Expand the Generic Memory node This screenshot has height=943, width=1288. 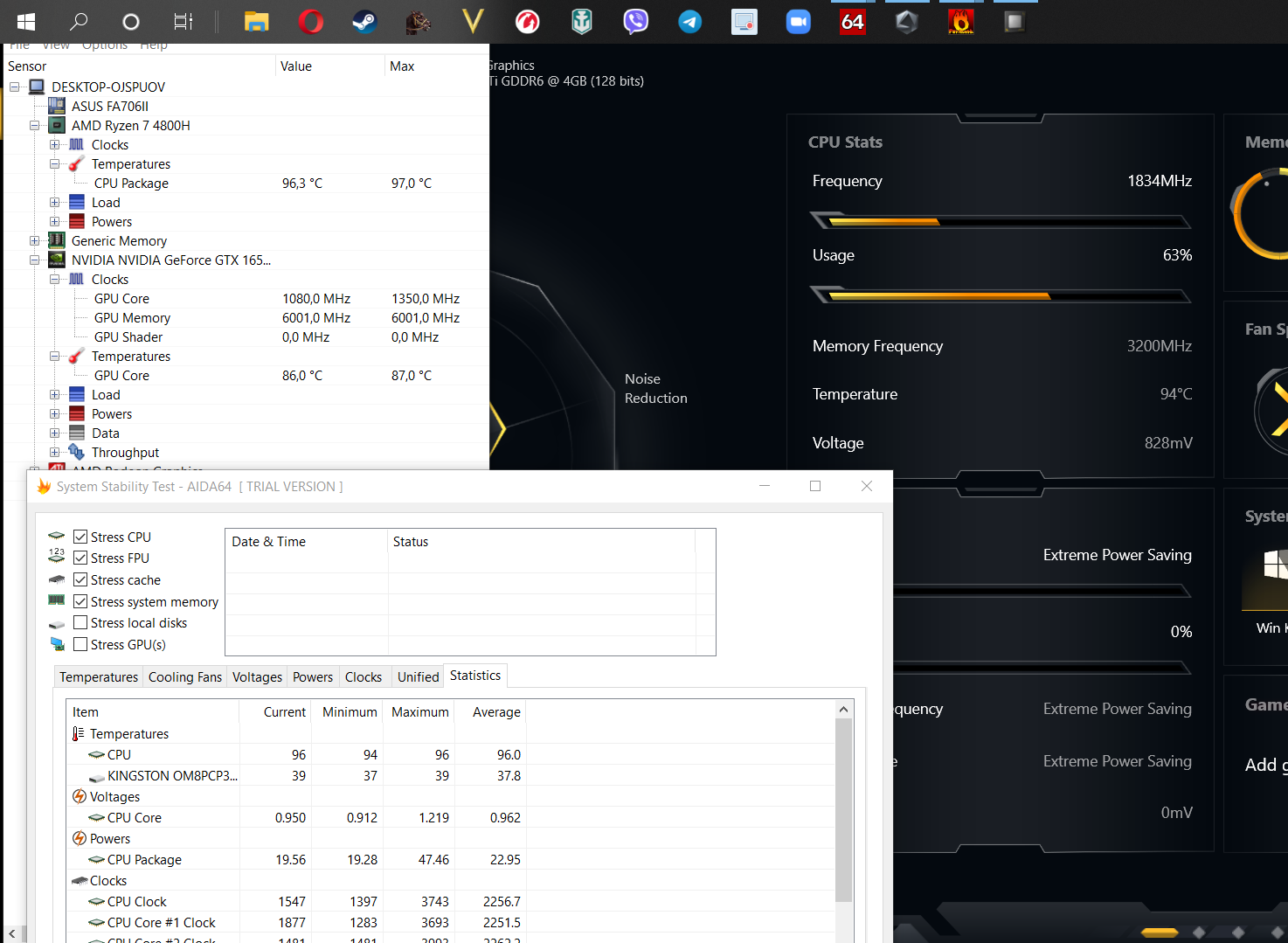(34, 240)
